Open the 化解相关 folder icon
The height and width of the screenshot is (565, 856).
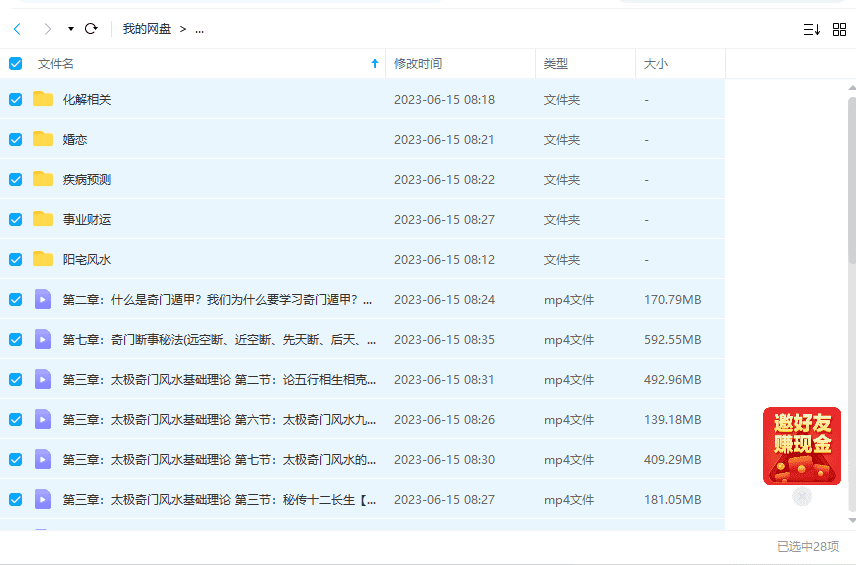(x=43, y=99)
